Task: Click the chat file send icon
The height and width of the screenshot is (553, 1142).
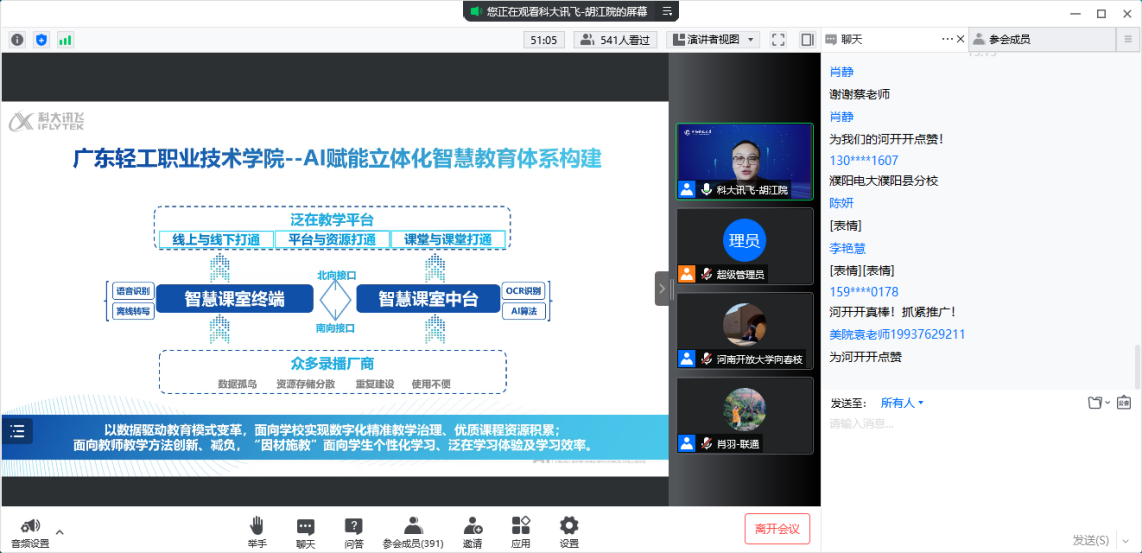Action: (x=1096, y=403)
